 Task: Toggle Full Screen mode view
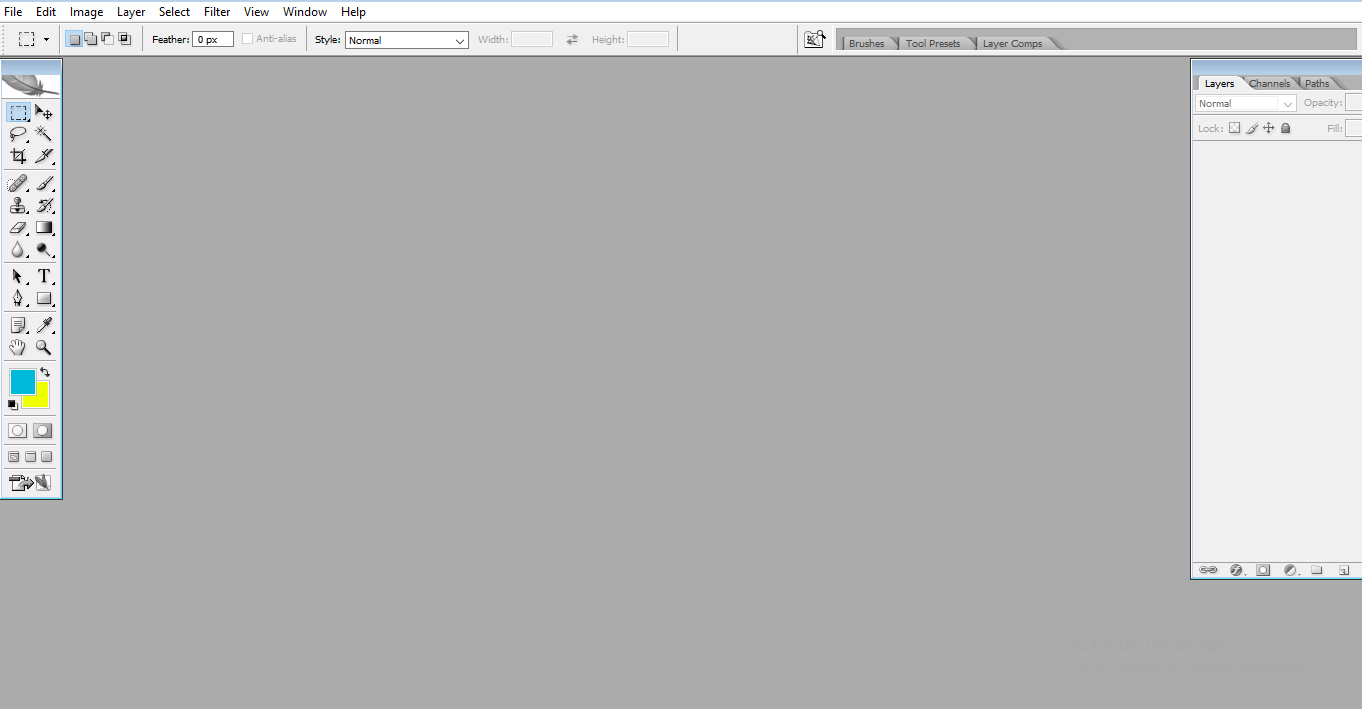[46, 456]
